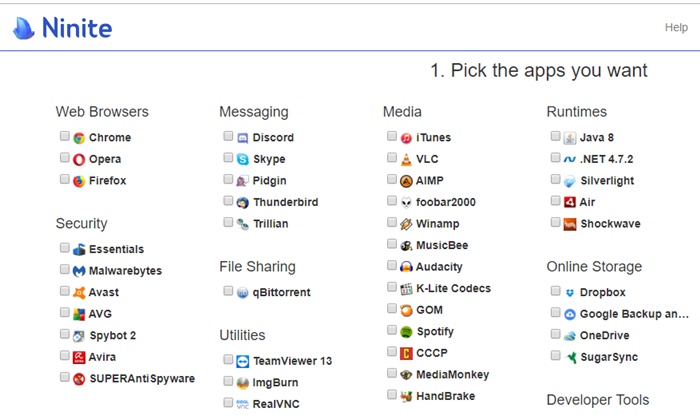Click the Essentials label

(x=117, y=249)
